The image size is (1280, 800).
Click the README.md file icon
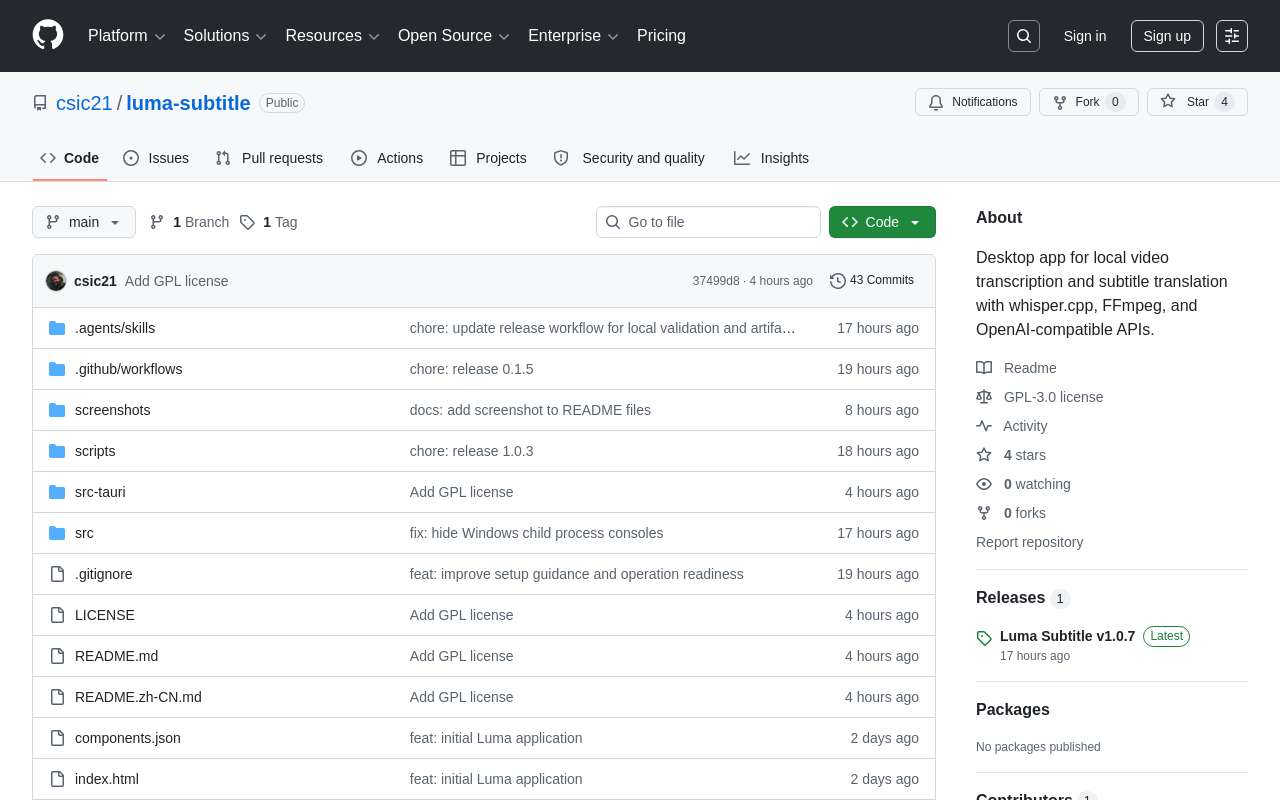pos(57,656)
